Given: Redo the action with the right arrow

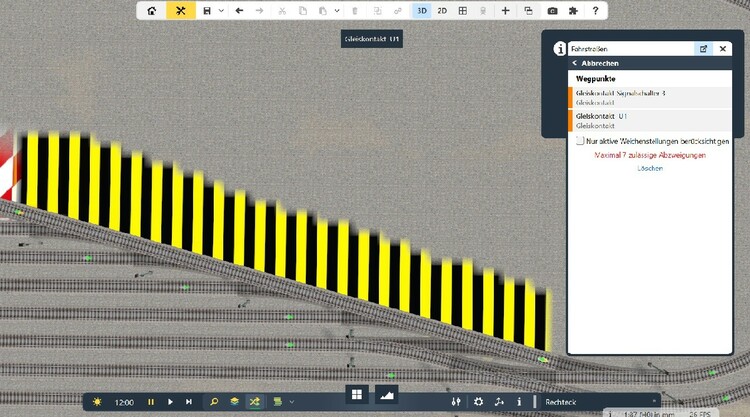Looking at the screenshot, I should point(259,11).
